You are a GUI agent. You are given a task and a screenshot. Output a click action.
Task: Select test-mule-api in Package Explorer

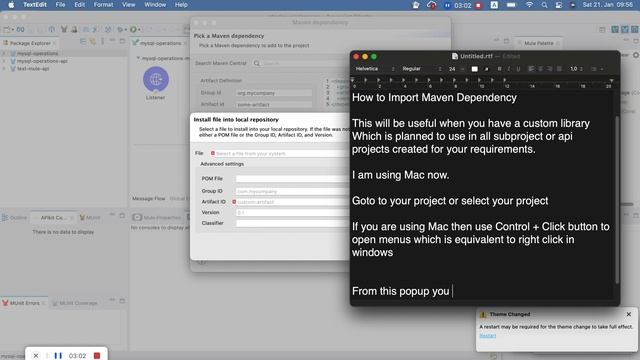(33, 69)
